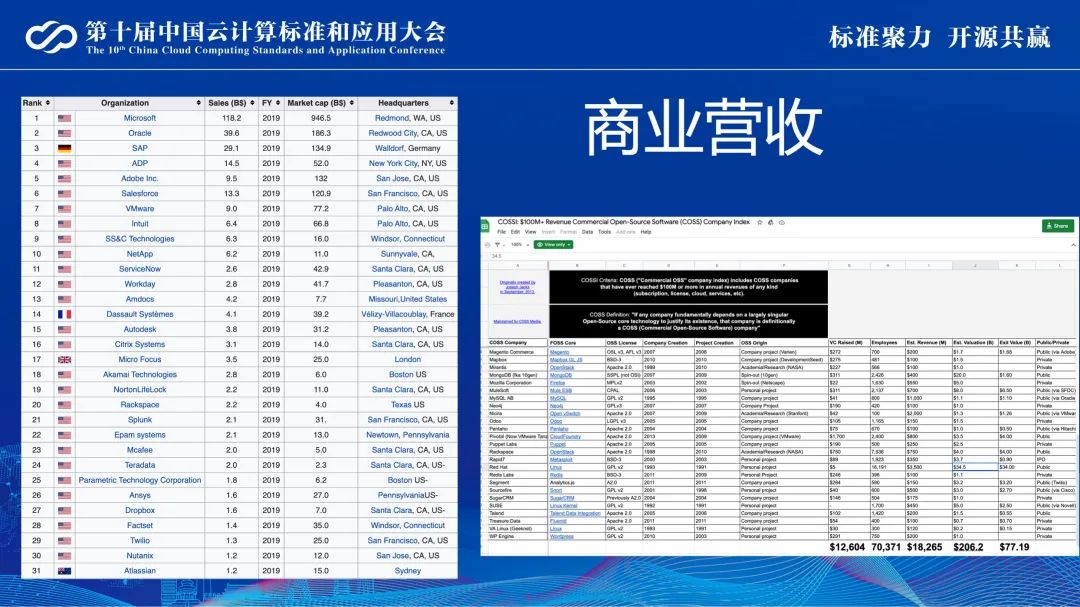The height and width of the screenshot is (607, 1080).
Task: Click the '70,371' employees total
Action: coord(886,547)
